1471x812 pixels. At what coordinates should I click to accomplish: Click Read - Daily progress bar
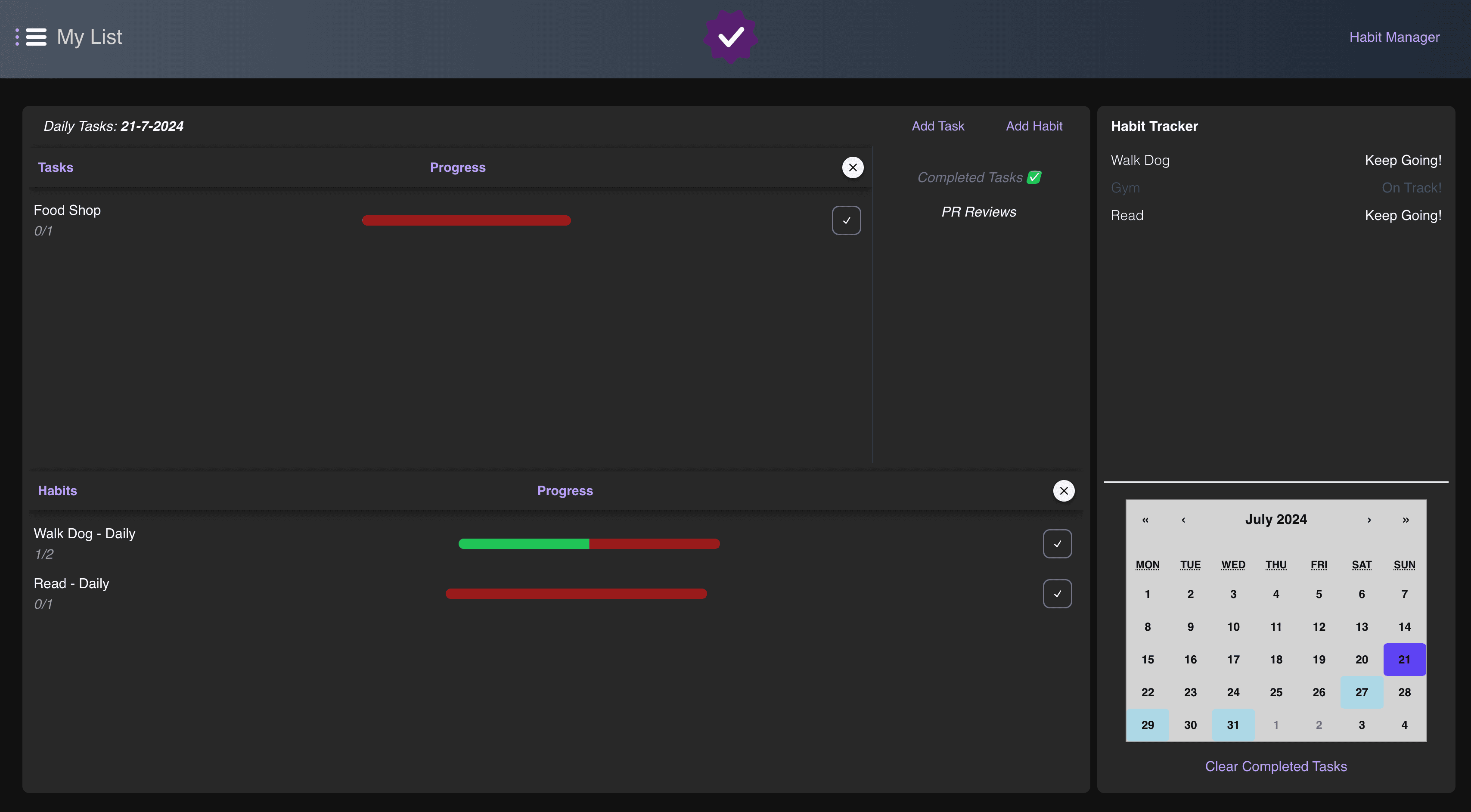(576, 594)
